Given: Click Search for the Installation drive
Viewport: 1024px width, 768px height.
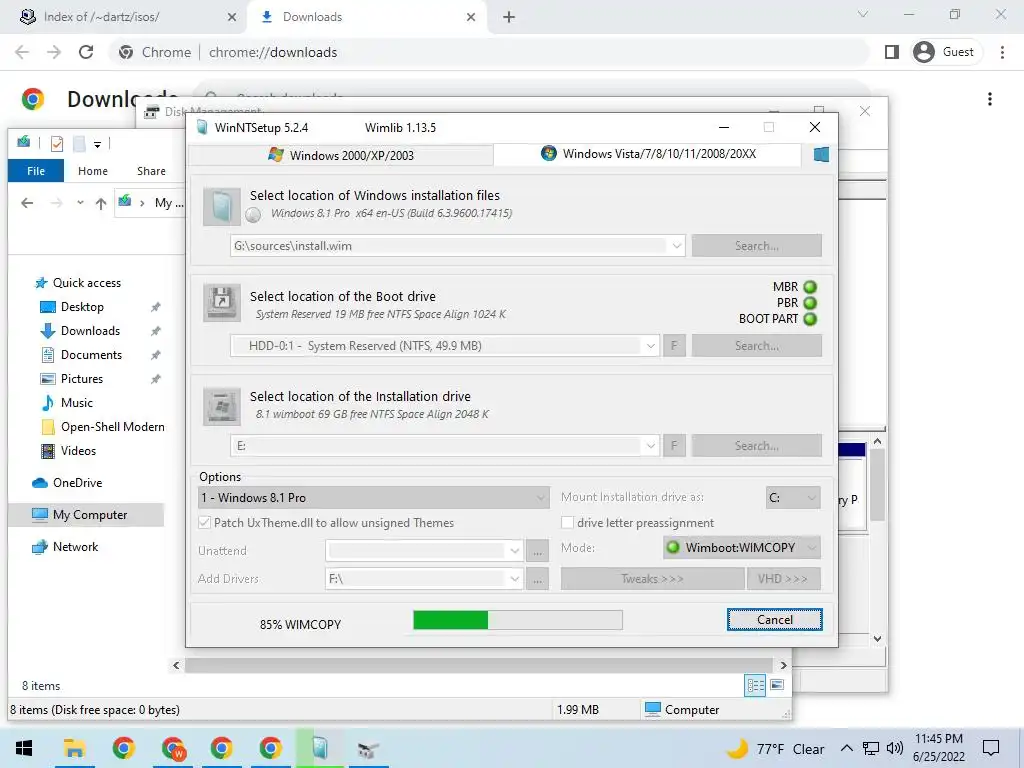Looking at the screenshot, I should [756, 446].
